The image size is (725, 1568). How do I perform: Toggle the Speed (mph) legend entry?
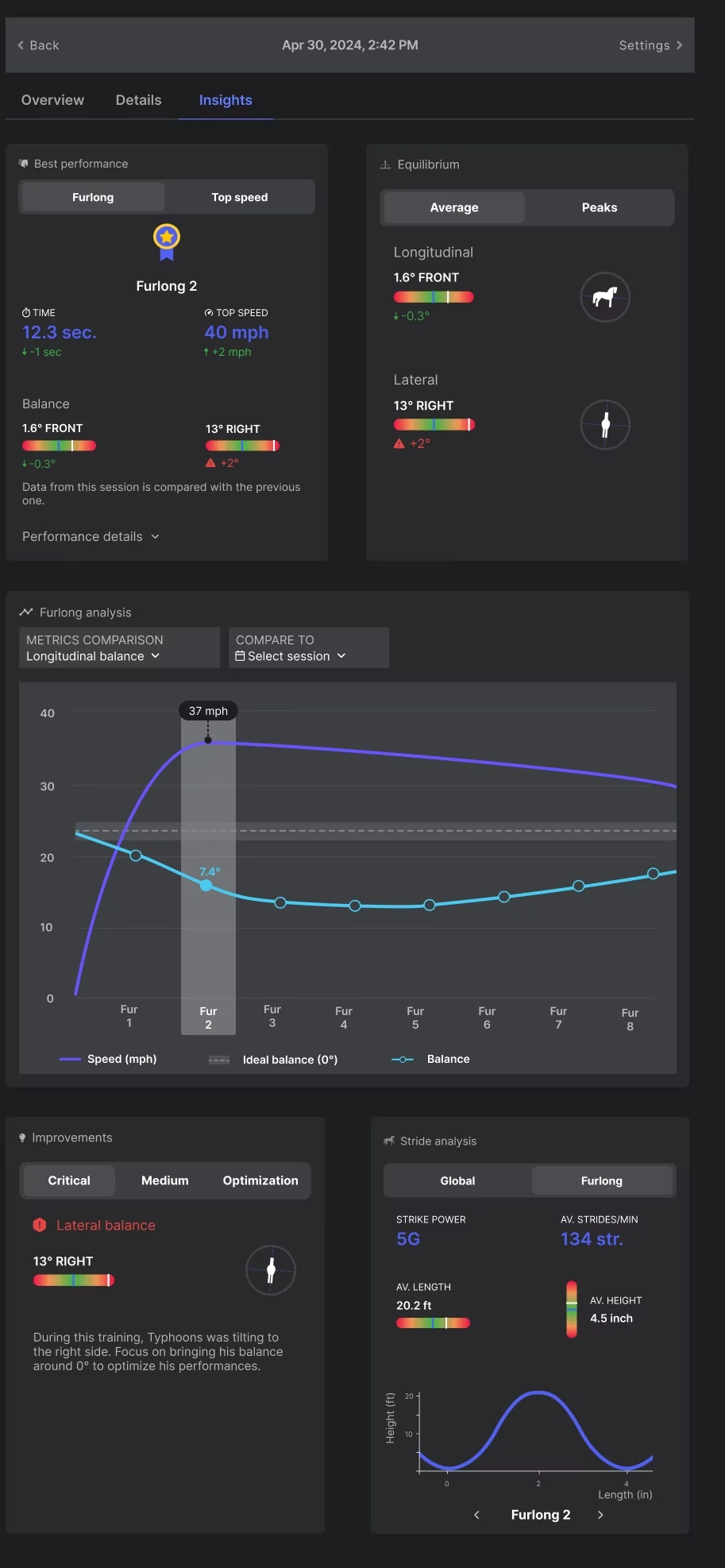pyautogui.click(x=108, y=1059)
